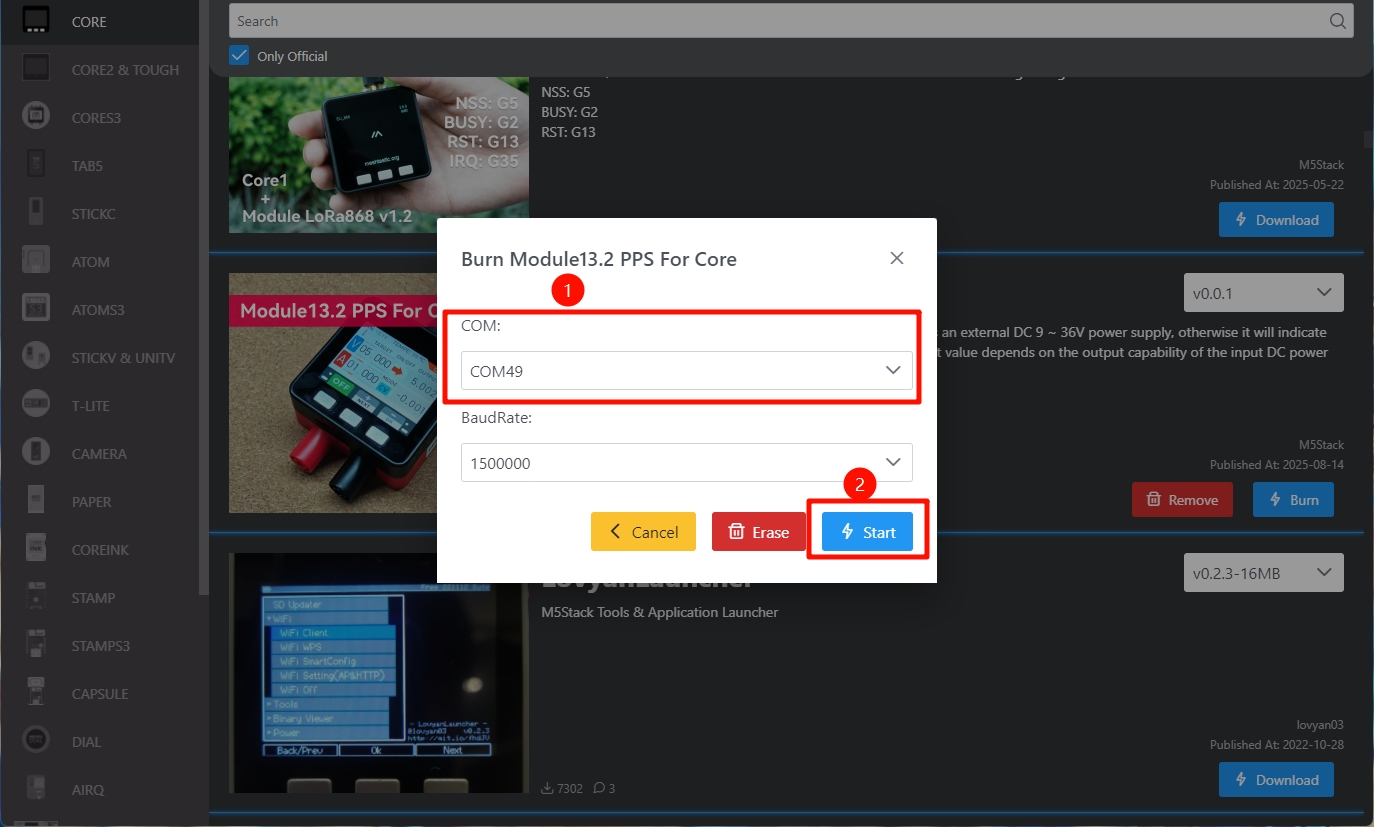Open the BaudRate dropdown
The width and height of the screenshot is (1374, 827).
687,463
